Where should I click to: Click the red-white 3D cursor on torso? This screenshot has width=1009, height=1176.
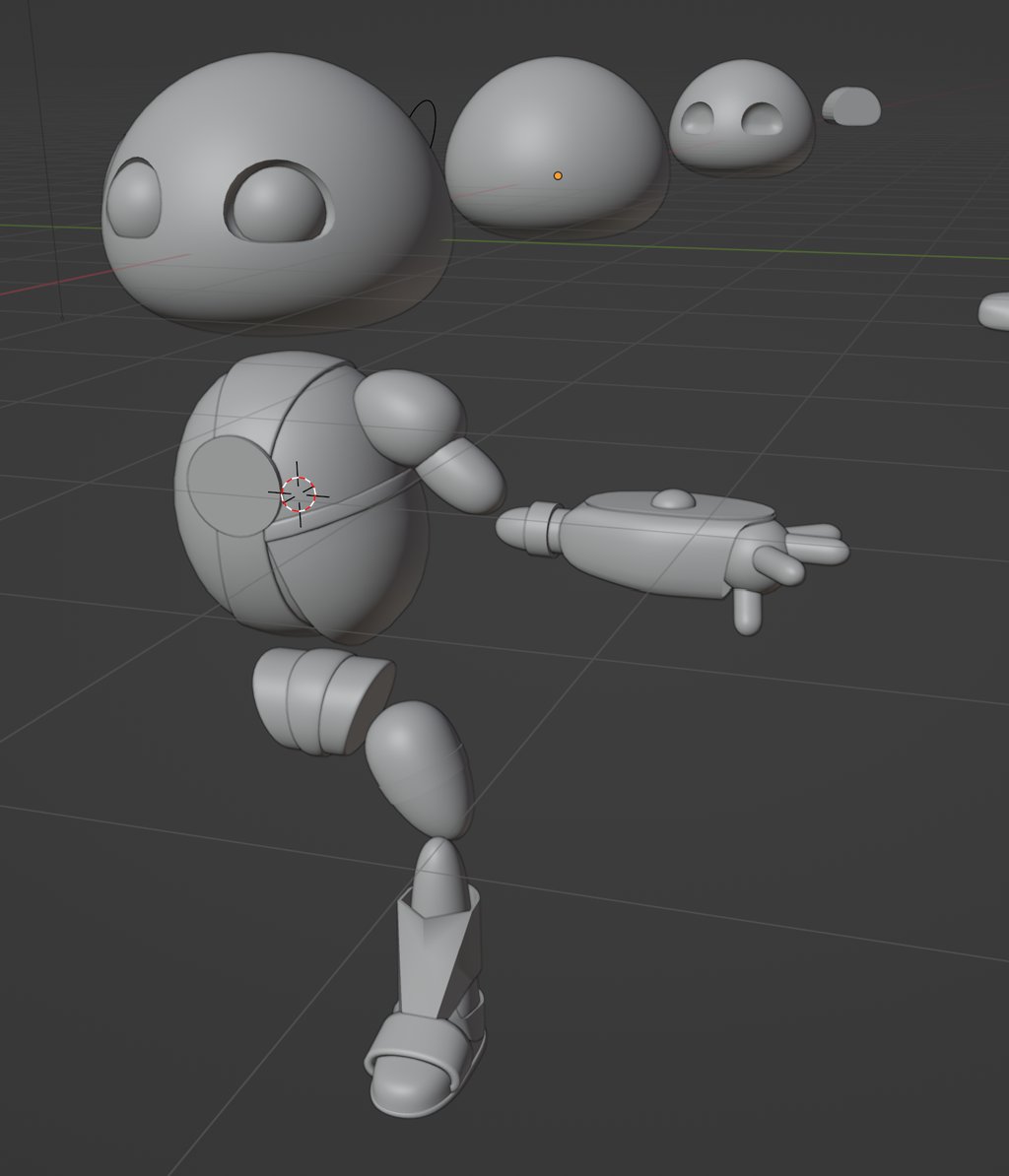[299, 494]
